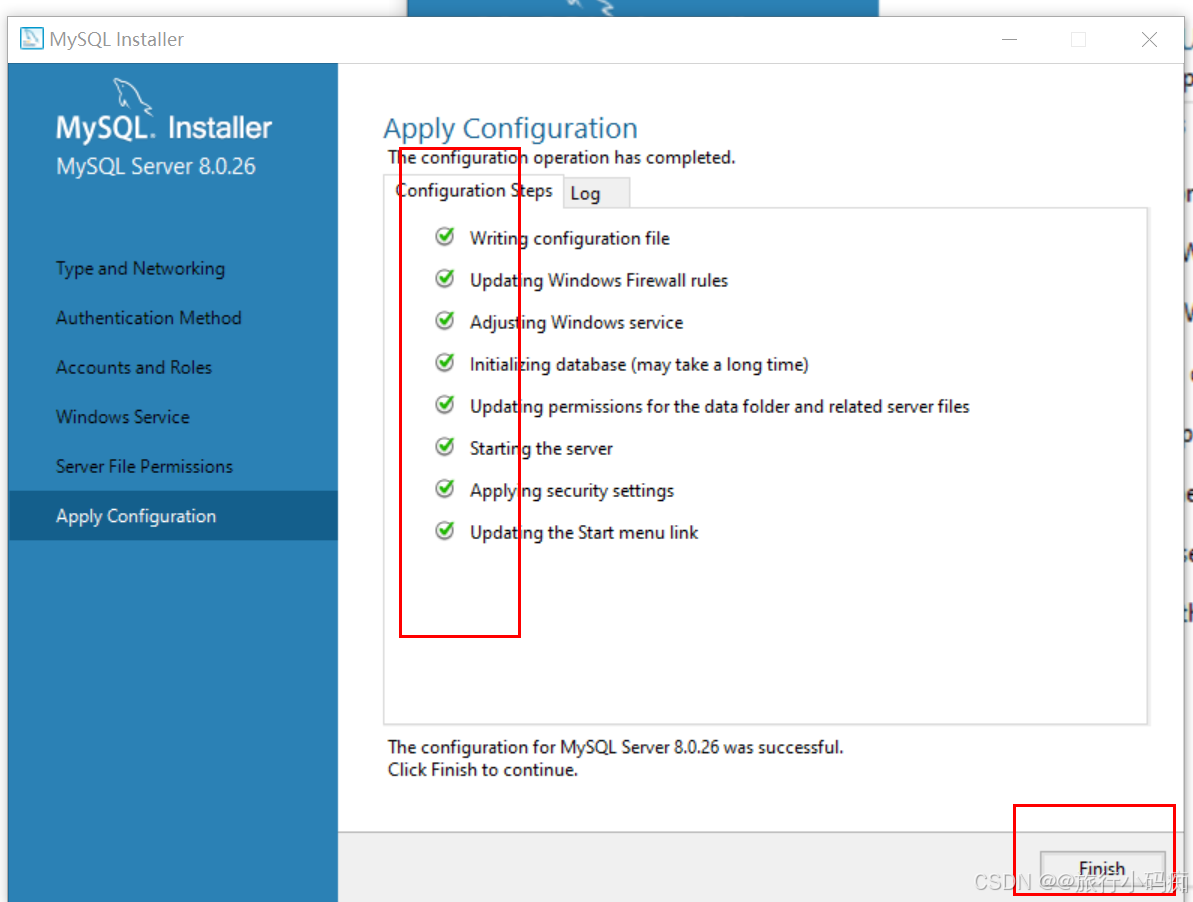Click the check icon beside Applying security settings
This screenshot has width=1193, height=902.
pyautogui.click(x=445, y=488)
